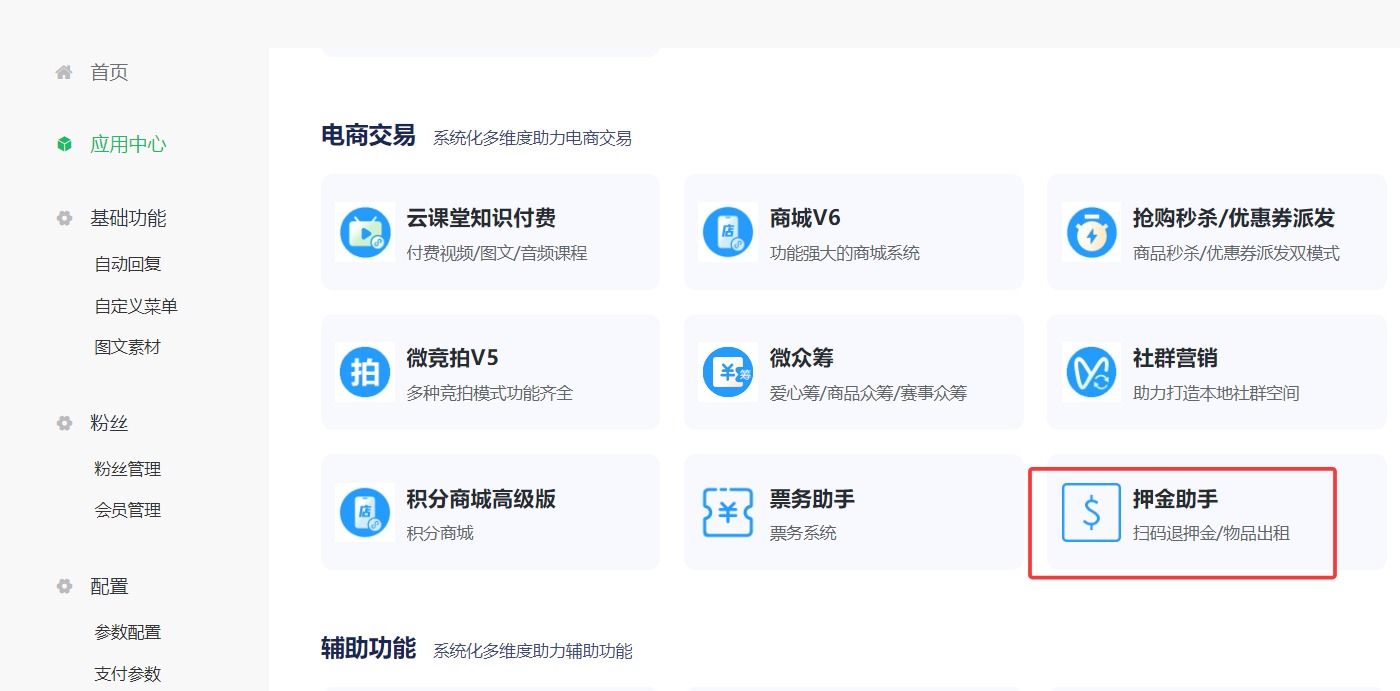Open the 积分商城高级版 points mall icon

tap(365, 511)
